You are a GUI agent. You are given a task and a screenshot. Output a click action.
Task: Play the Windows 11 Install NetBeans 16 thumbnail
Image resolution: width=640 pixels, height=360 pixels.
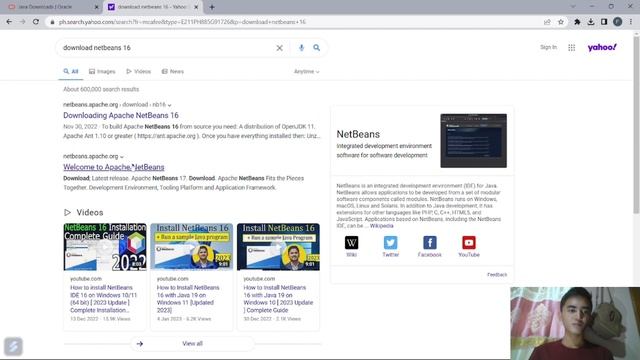191,247
